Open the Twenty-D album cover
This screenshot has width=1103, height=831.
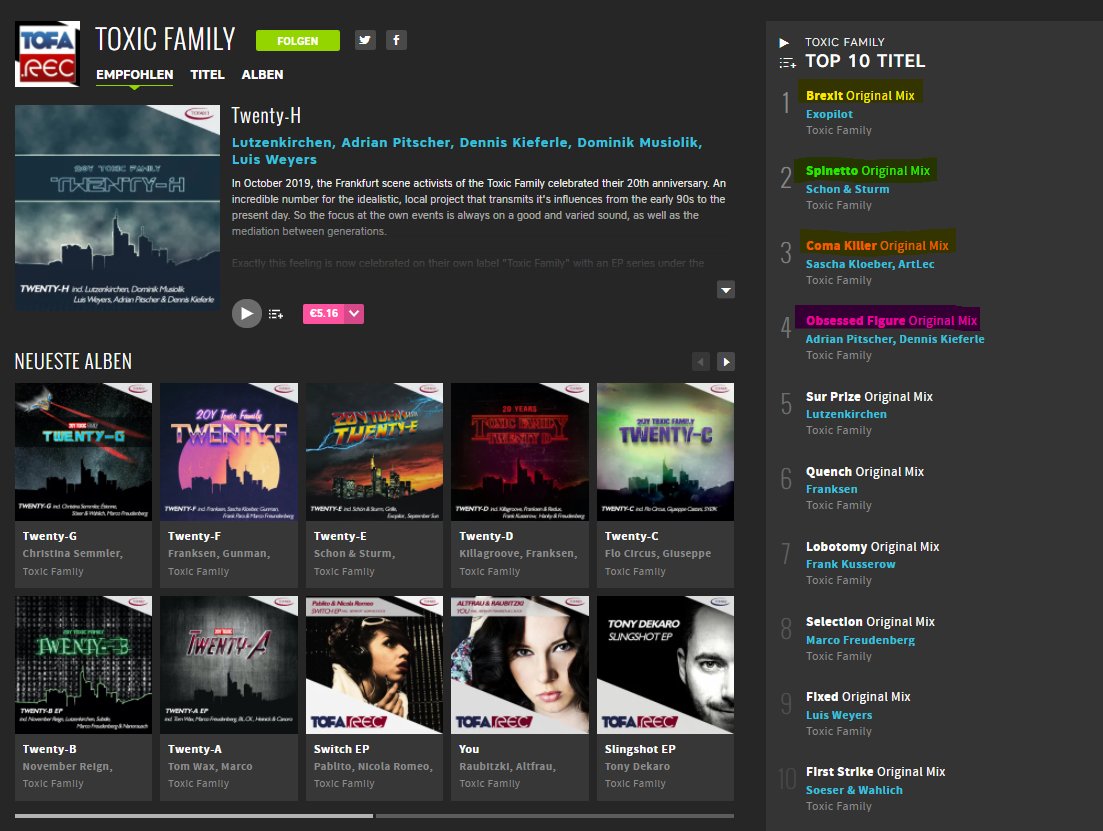point(520,452)
